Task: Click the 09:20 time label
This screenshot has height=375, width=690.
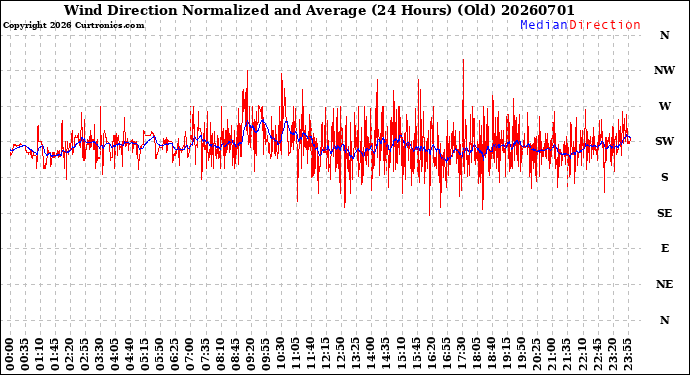Action: (250, 354)
